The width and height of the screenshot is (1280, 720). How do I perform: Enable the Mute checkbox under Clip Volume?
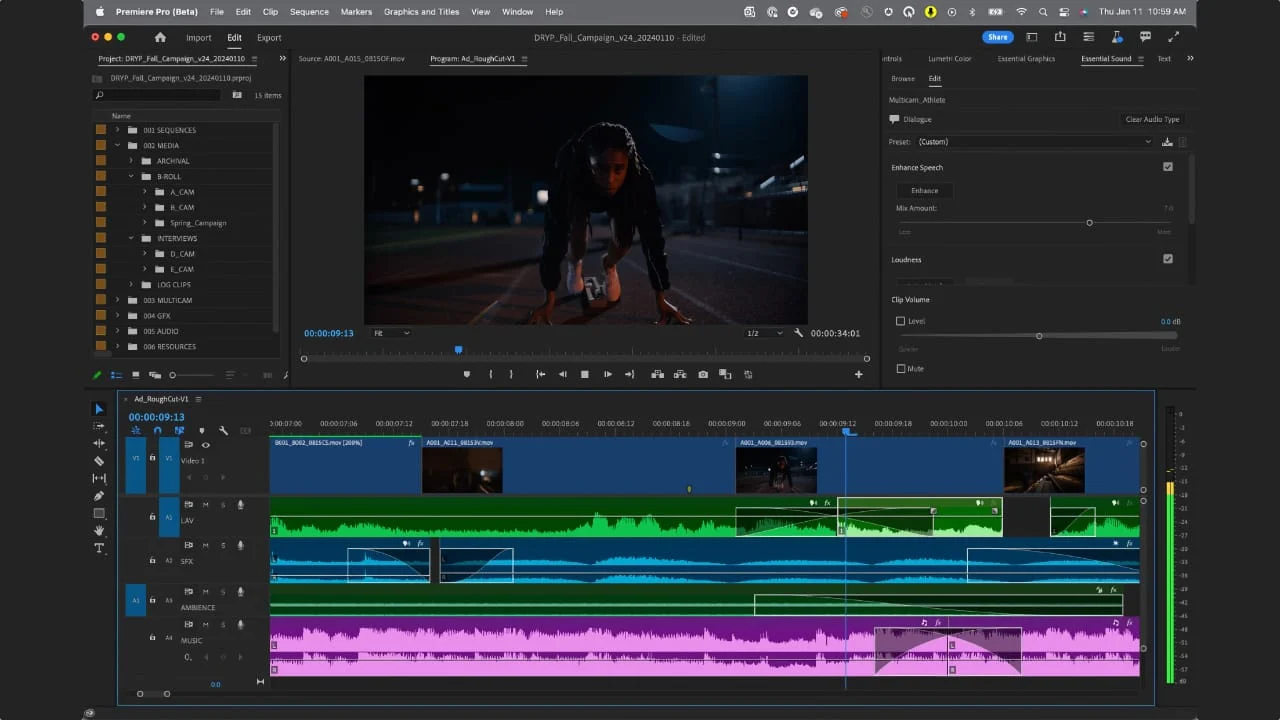[x=901, y=369]
